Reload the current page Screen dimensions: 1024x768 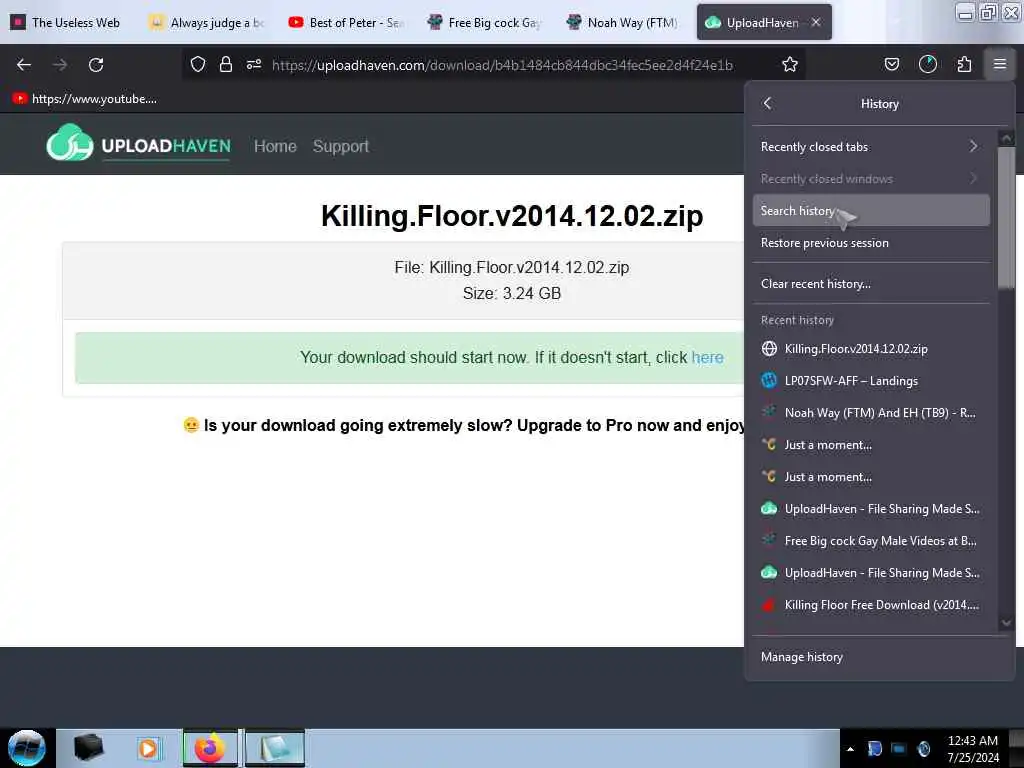pos(96,65)
